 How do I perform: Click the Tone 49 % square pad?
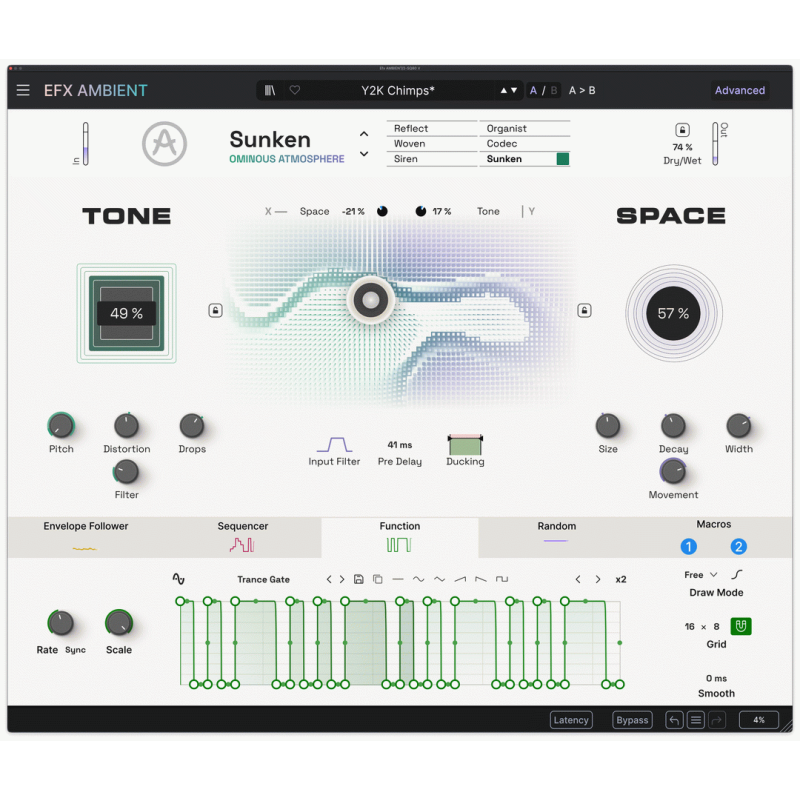click(127, 313)
